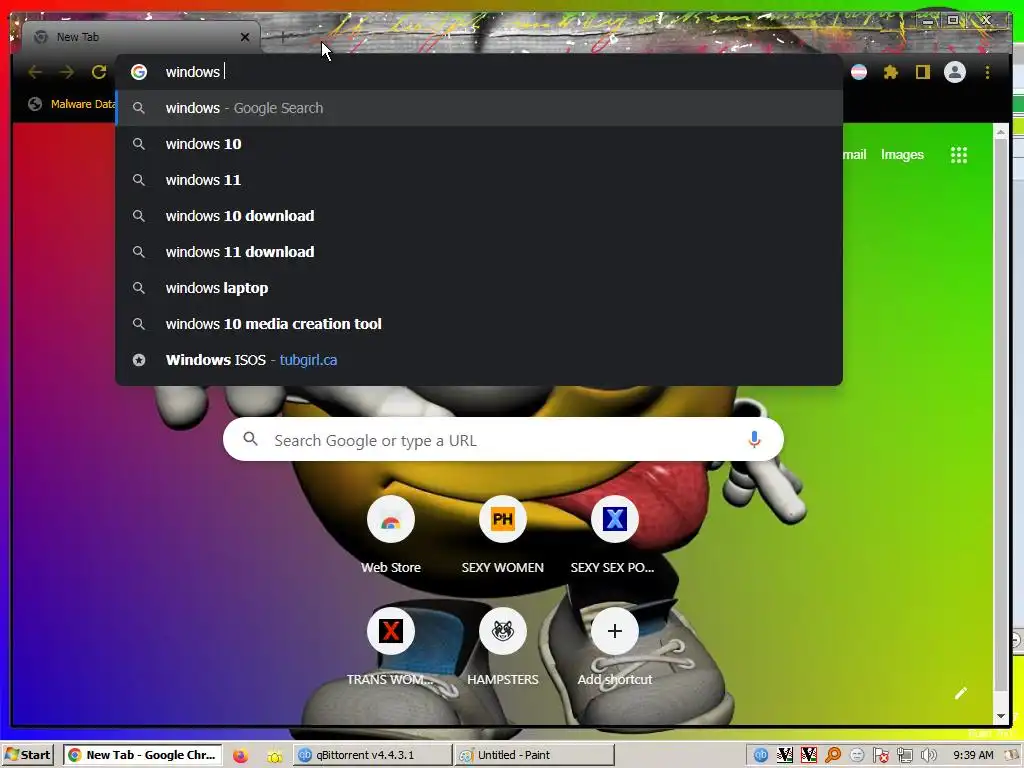Open the Extensions puzzle-piece menu
The width and height of the screenshot is (1024, 768).
point(891,72)
